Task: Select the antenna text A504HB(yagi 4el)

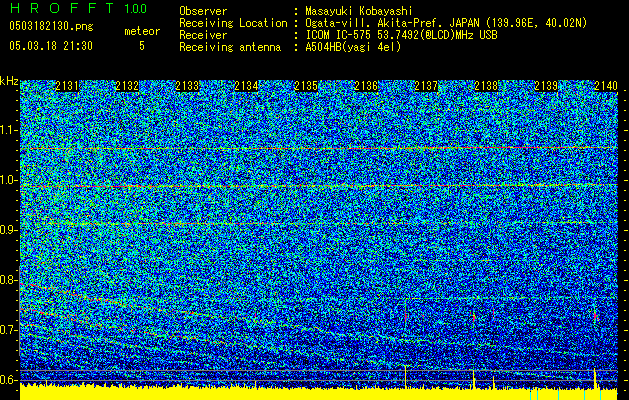Action: [353, 47]
